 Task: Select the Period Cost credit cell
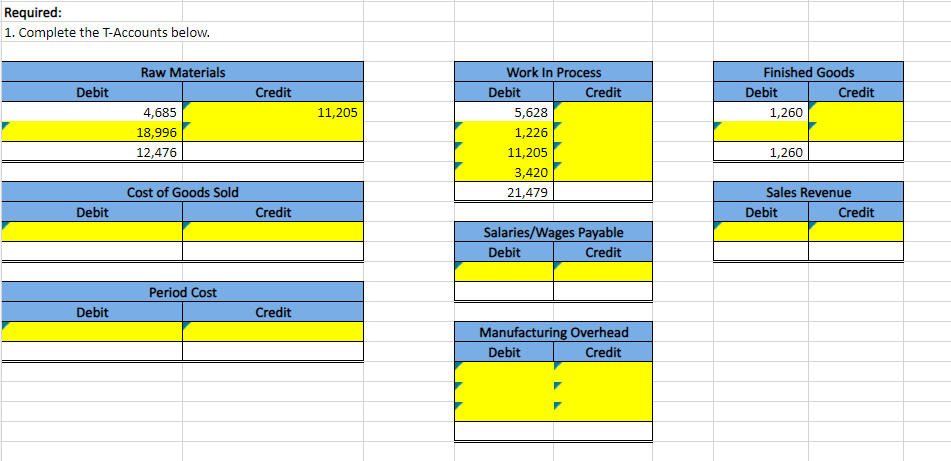point(273,331)
